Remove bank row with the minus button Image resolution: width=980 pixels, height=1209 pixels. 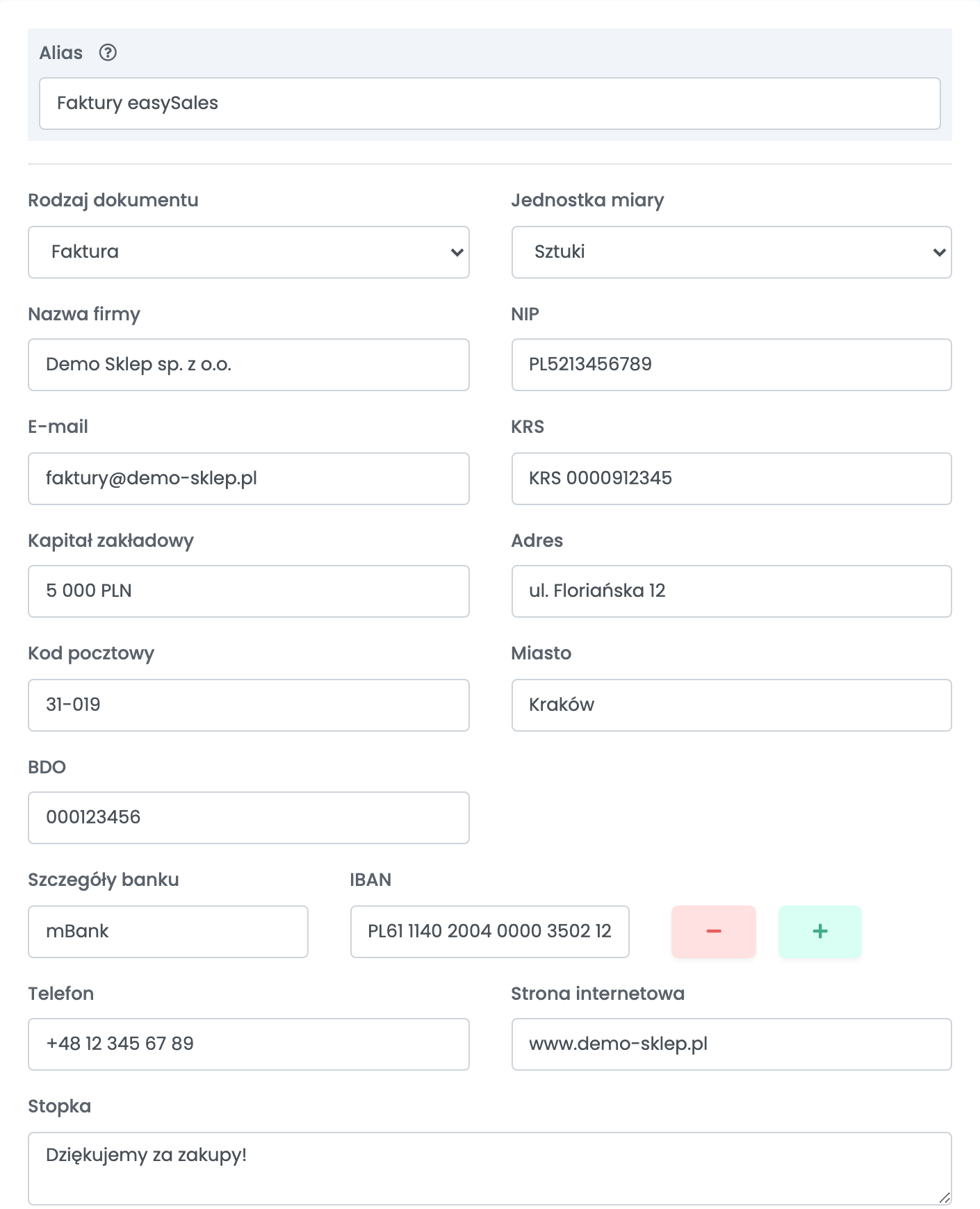[x=713, y=932]
